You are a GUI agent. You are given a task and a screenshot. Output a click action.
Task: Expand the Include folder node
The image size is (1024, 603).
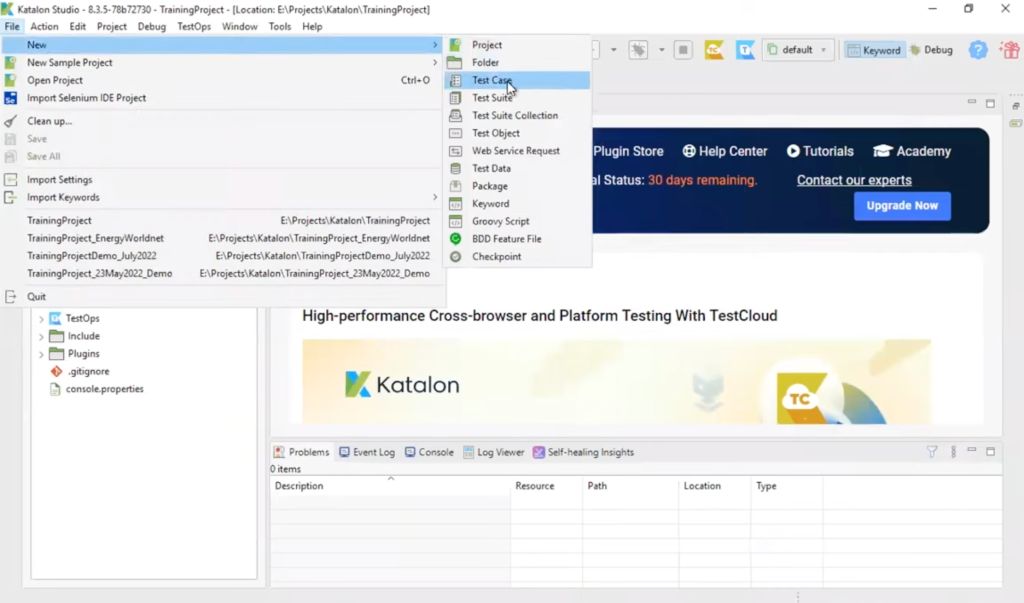pyautogui.click(x=41, y=336)
